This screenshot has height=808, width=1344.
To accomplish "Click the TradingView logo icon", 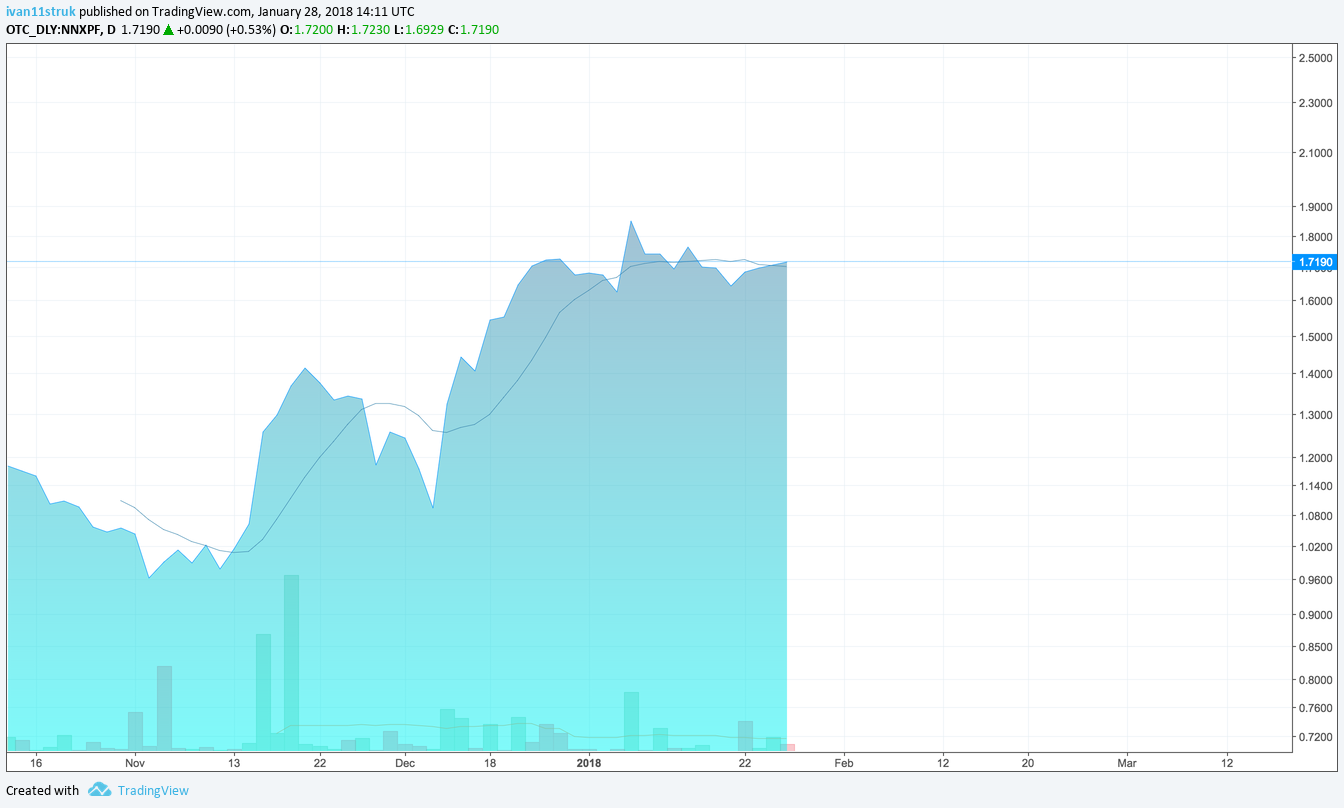I will 99,790.
